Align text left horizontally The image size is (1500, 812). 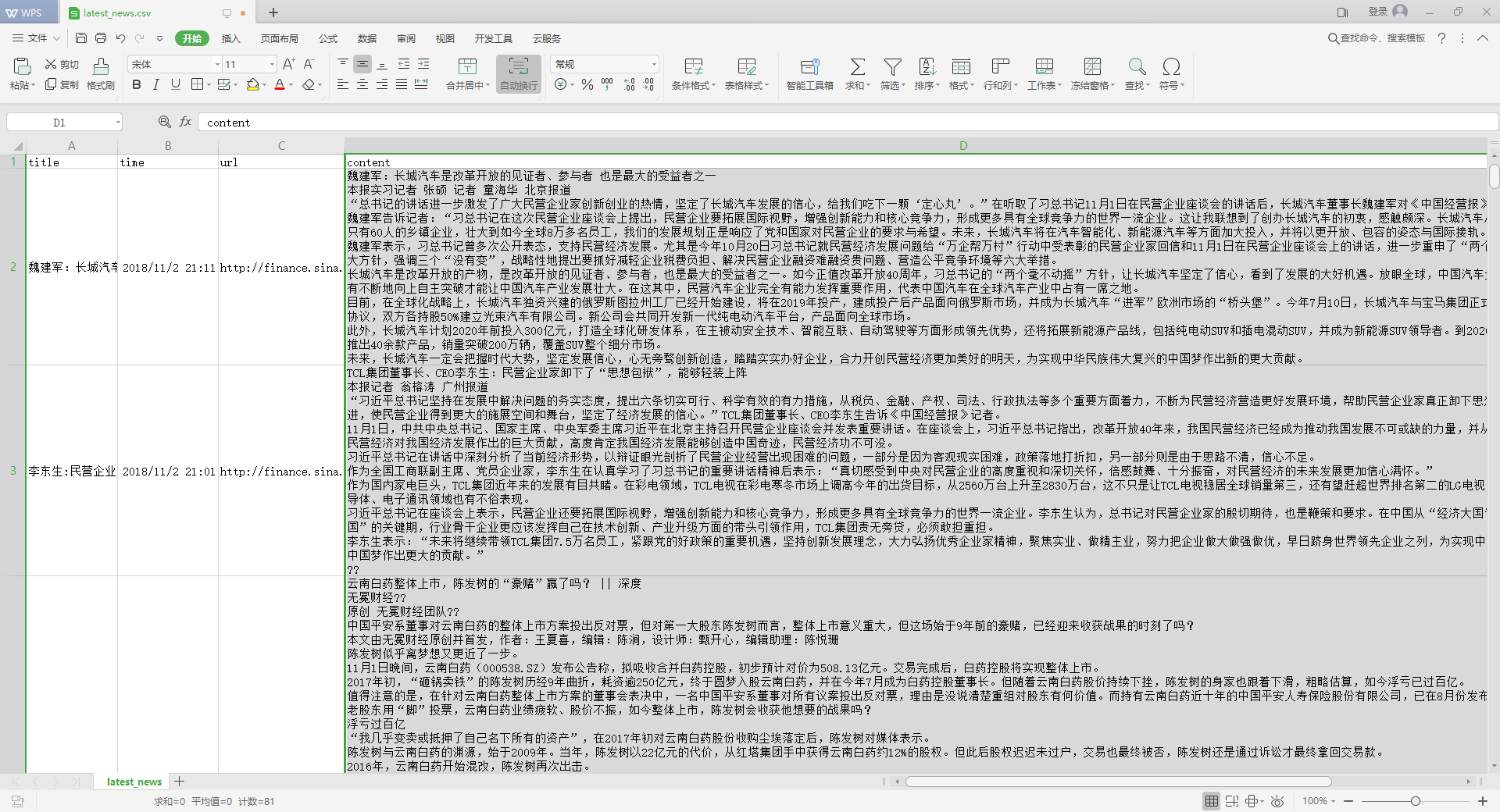(343, 84)
